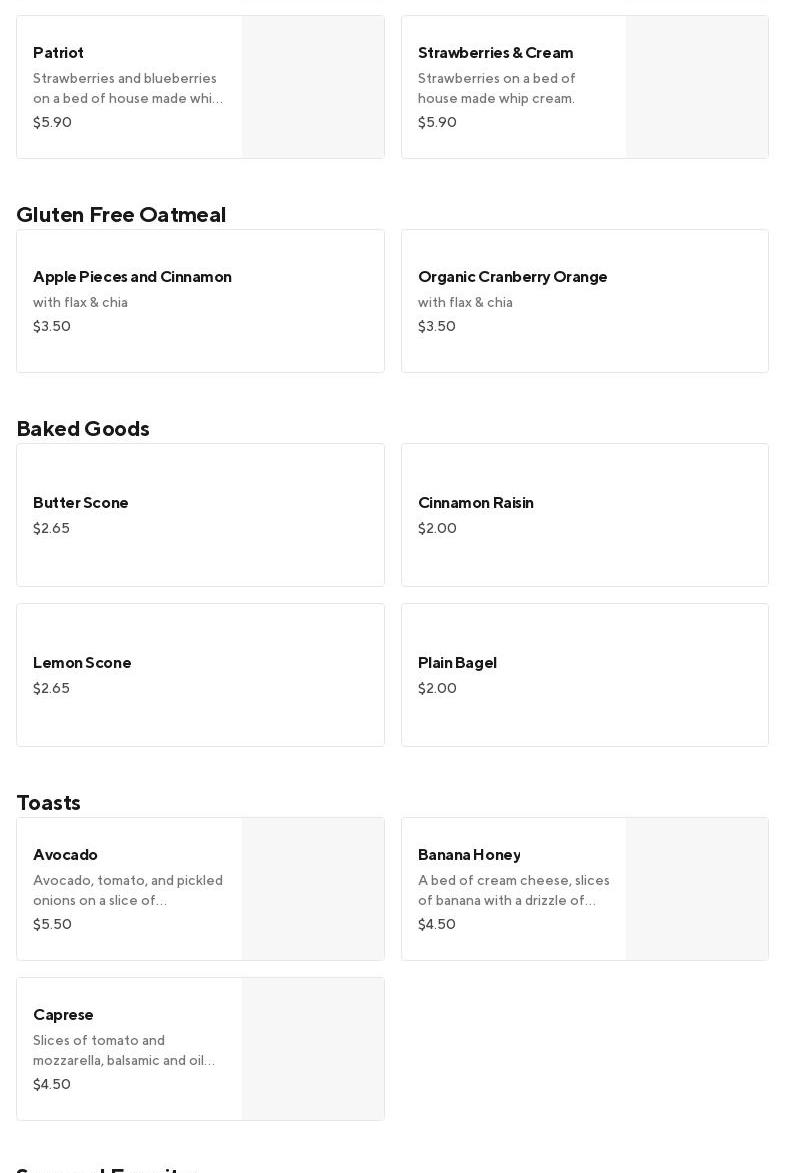The height and width of the screenshot is (1173, 785).
Task: Click the Baked Goods section heading
Action: click(x=83, y=429)
